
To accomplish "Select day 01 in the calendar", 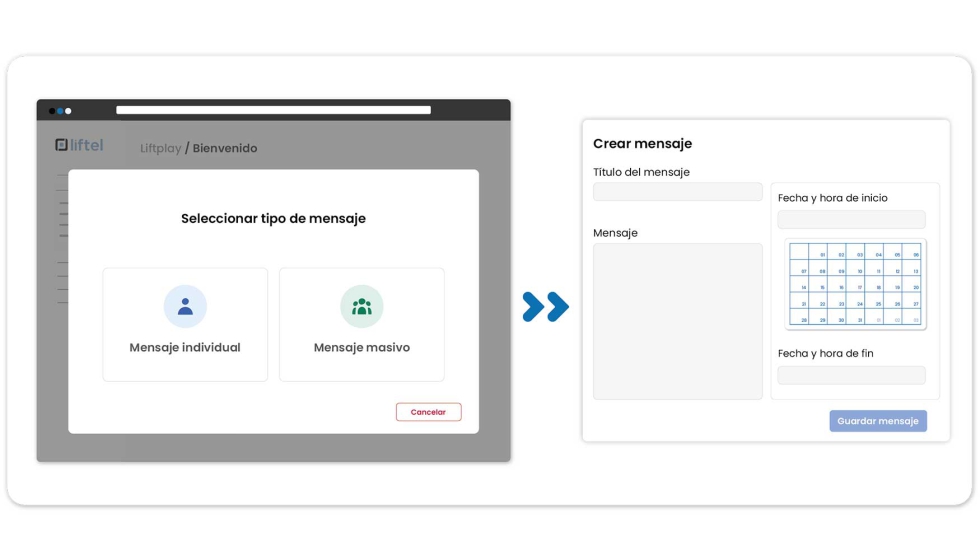I will point(818,254).
